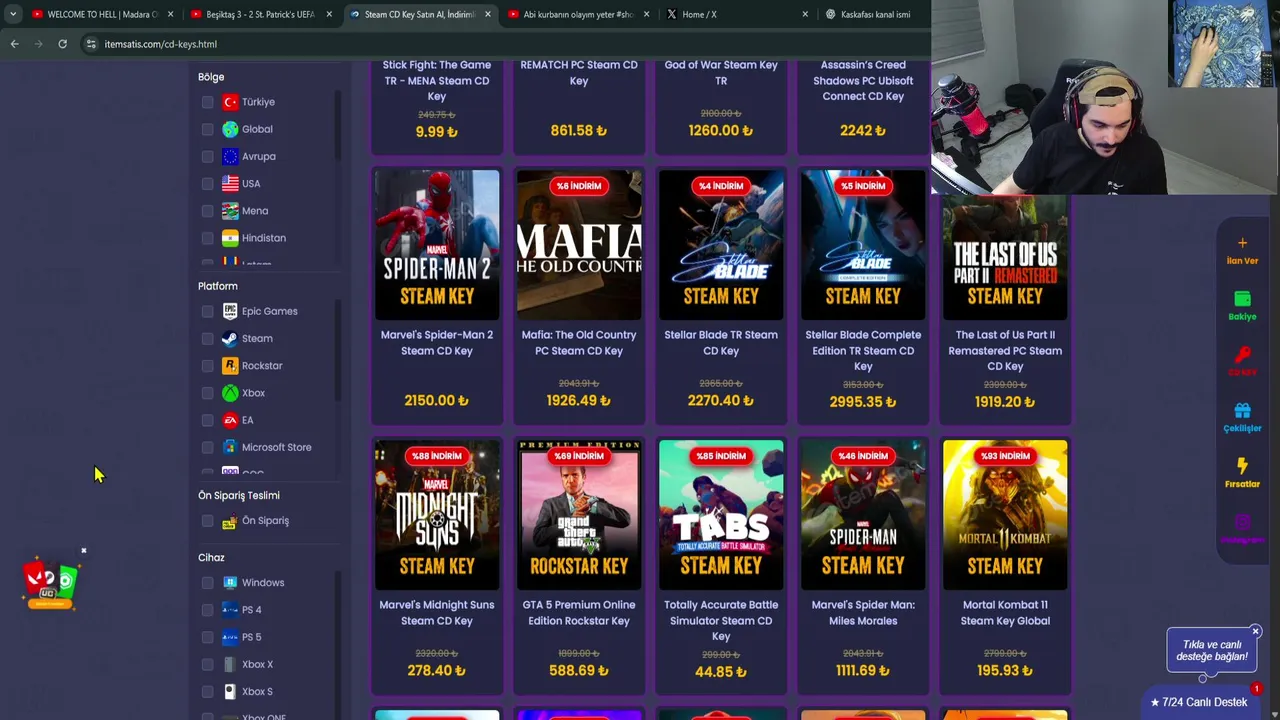Check the Xbox X device checkbox
Image resolution: width=1280 pixels, height=720 pixels.
tap(207, 664)
